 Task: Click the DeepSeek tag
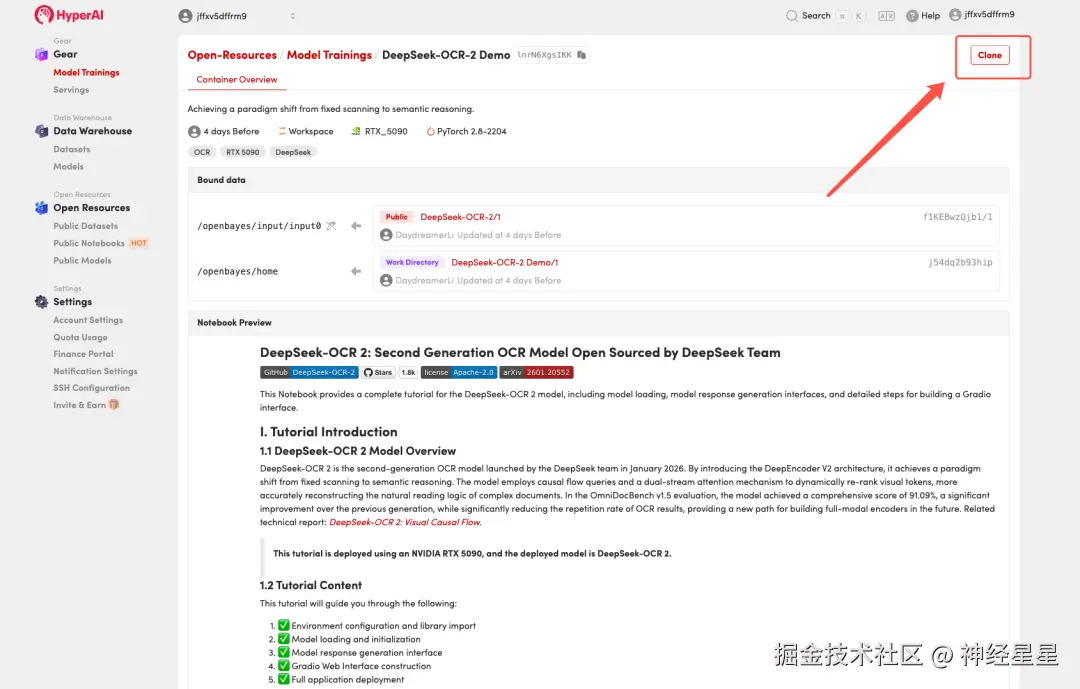pyautogui.click(x=293, y=152)
